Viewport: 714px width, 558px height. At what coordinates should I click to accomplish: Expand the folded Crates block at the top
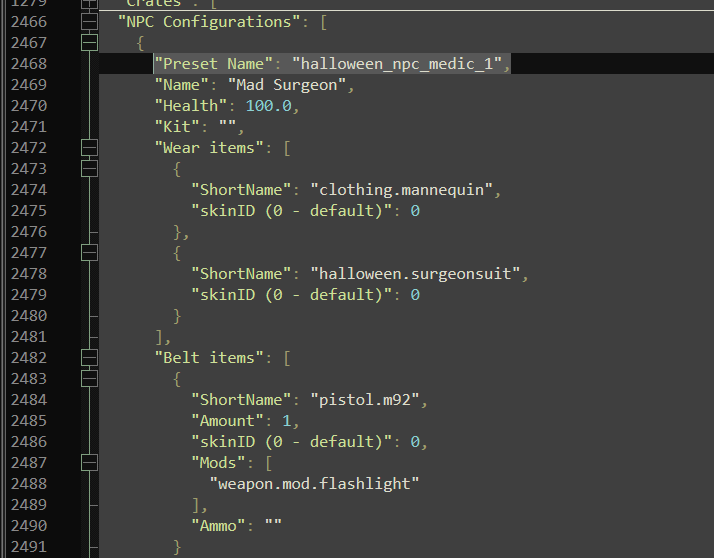89,3
